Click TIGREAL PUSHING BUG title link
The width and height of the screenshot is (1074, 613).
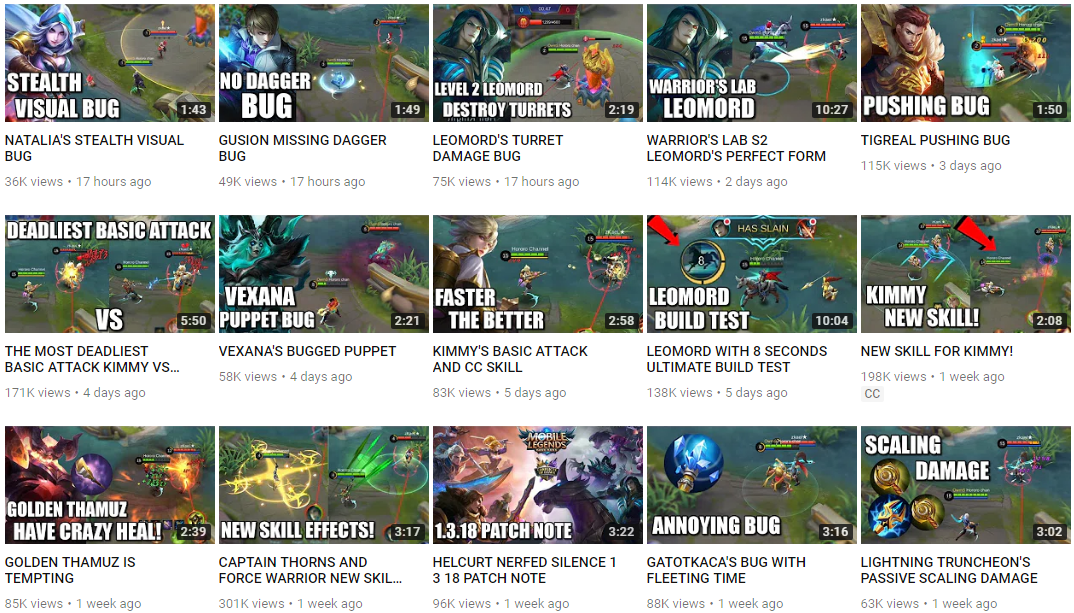click(x=935, y=140)
